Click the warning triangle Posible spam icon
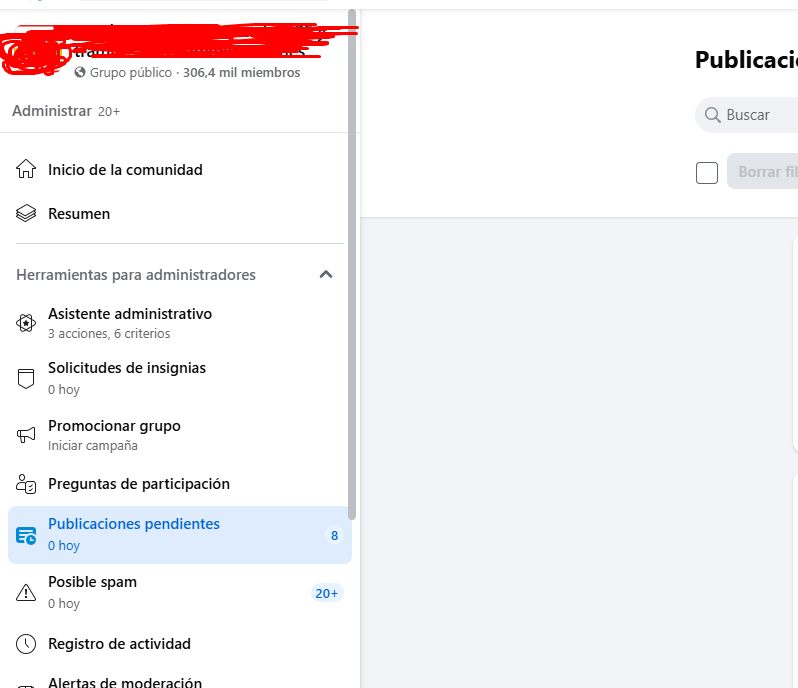The image size is (798, 688). point(26,592)
